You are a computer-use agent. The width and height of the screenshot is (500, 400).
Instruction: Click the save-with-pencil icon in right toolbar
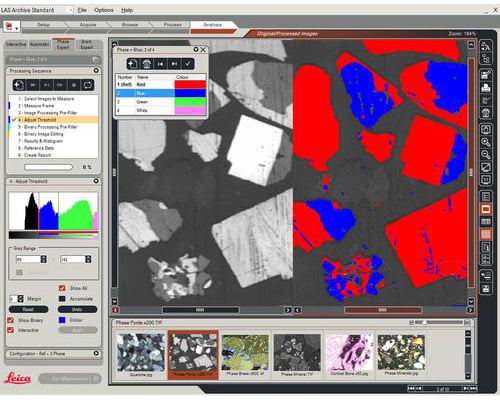click(x=486, y=75)
